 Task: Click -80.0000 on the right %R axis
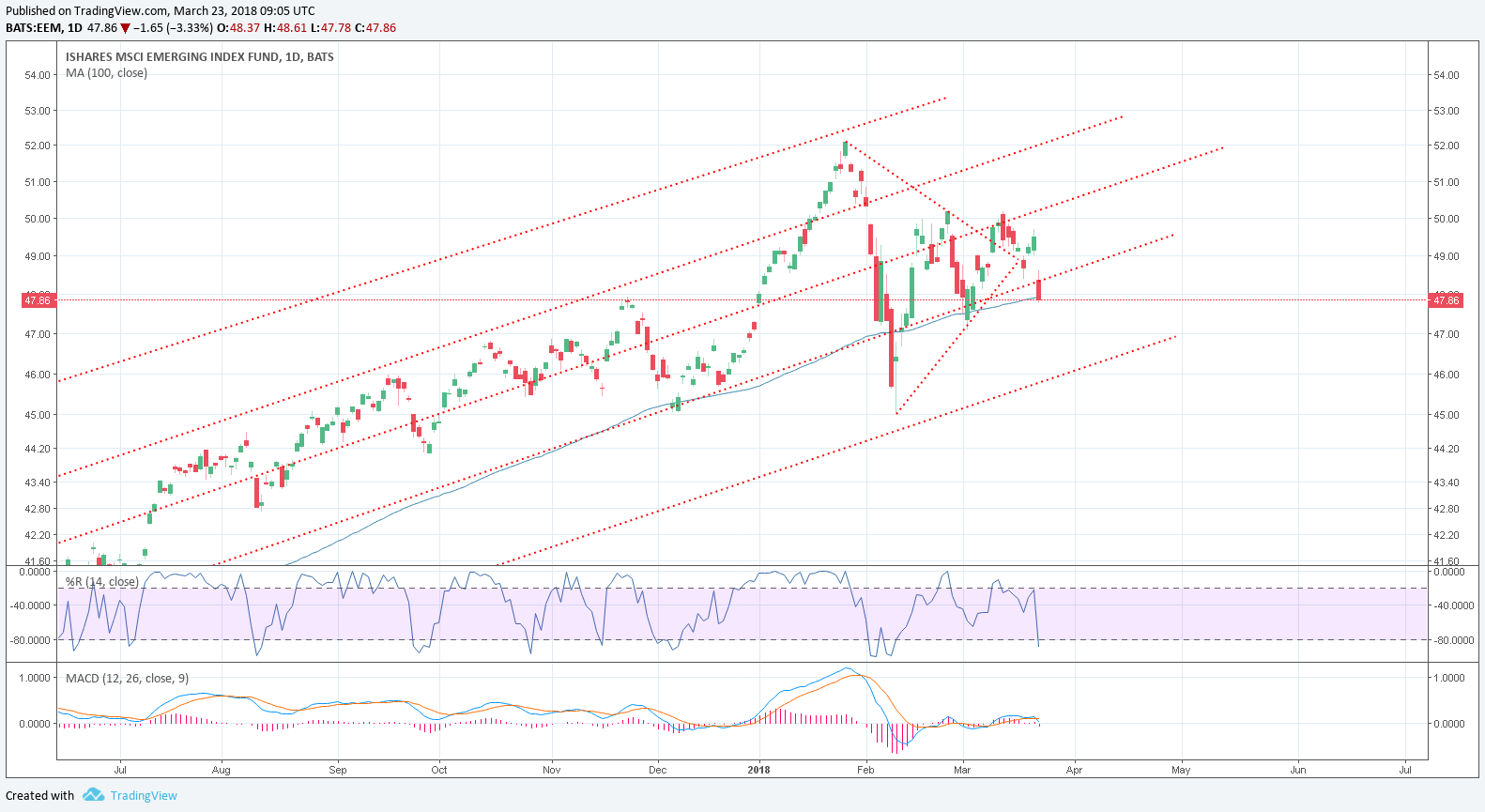coord(1453,640)
